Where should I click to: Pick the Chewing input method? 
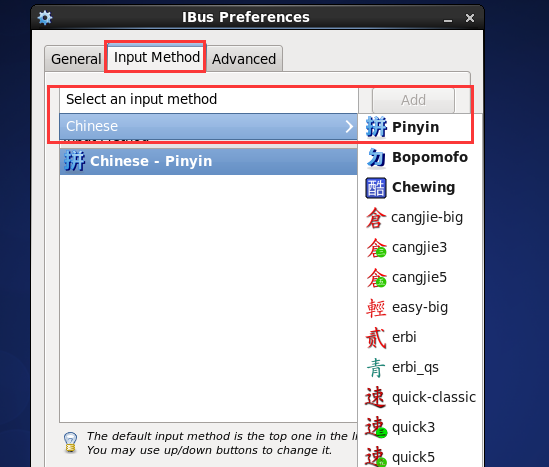419,187
